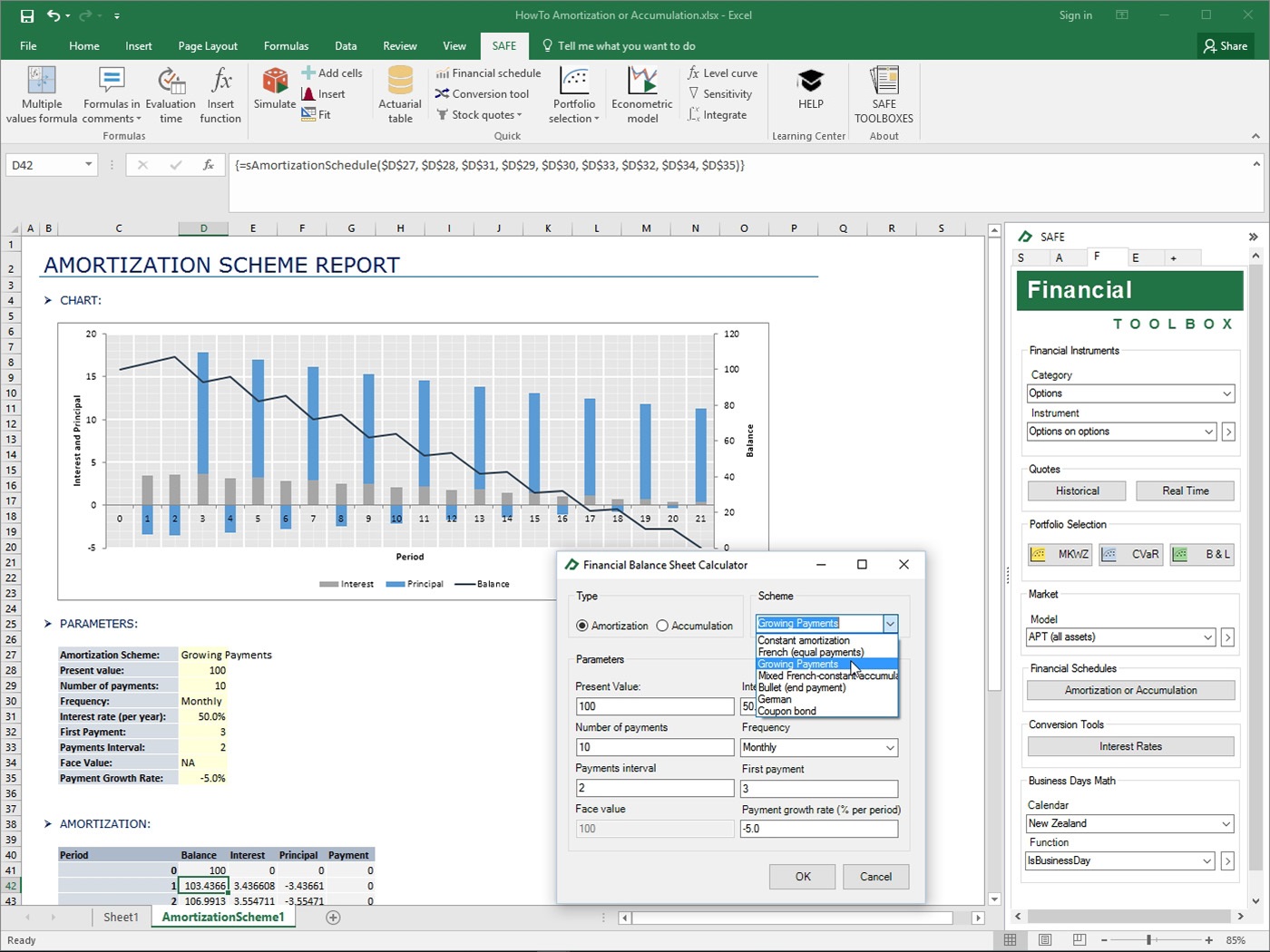
Task: Click Amortization or Accumulation button
Action: click(1131, 690)
